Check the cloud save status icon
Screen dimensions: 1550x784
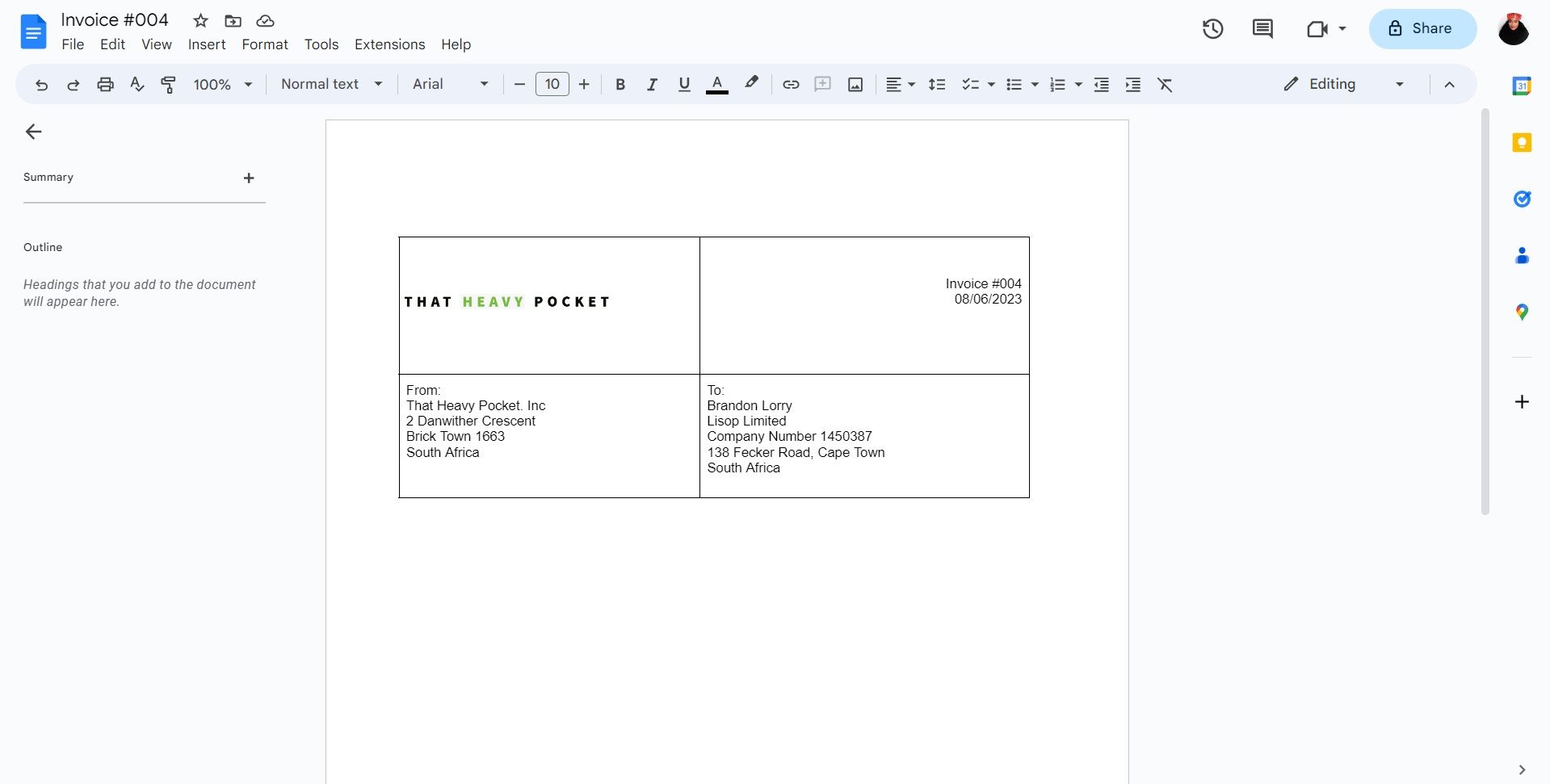point(265,21)
